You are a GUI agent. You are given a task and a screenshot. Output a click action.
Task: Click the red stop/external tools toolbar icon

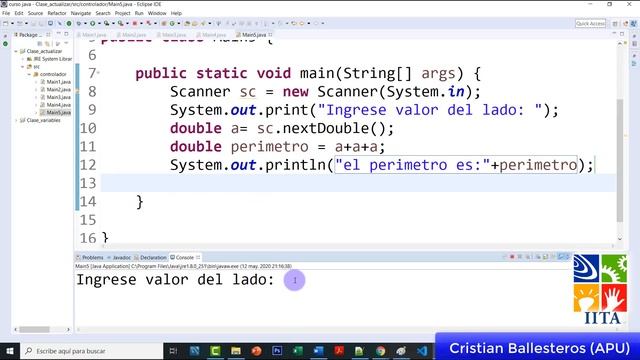[x=135, y=23]
